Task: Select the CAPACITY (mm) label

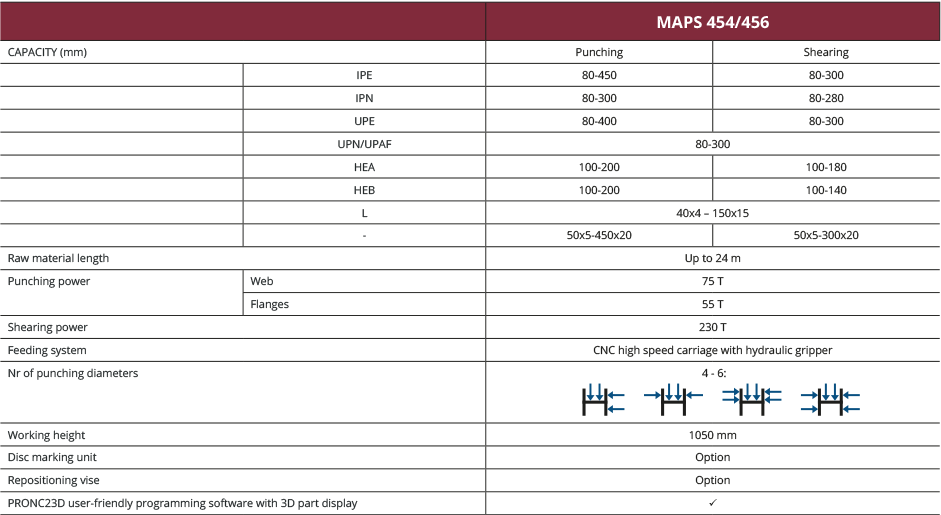Action: click(47, 52)
